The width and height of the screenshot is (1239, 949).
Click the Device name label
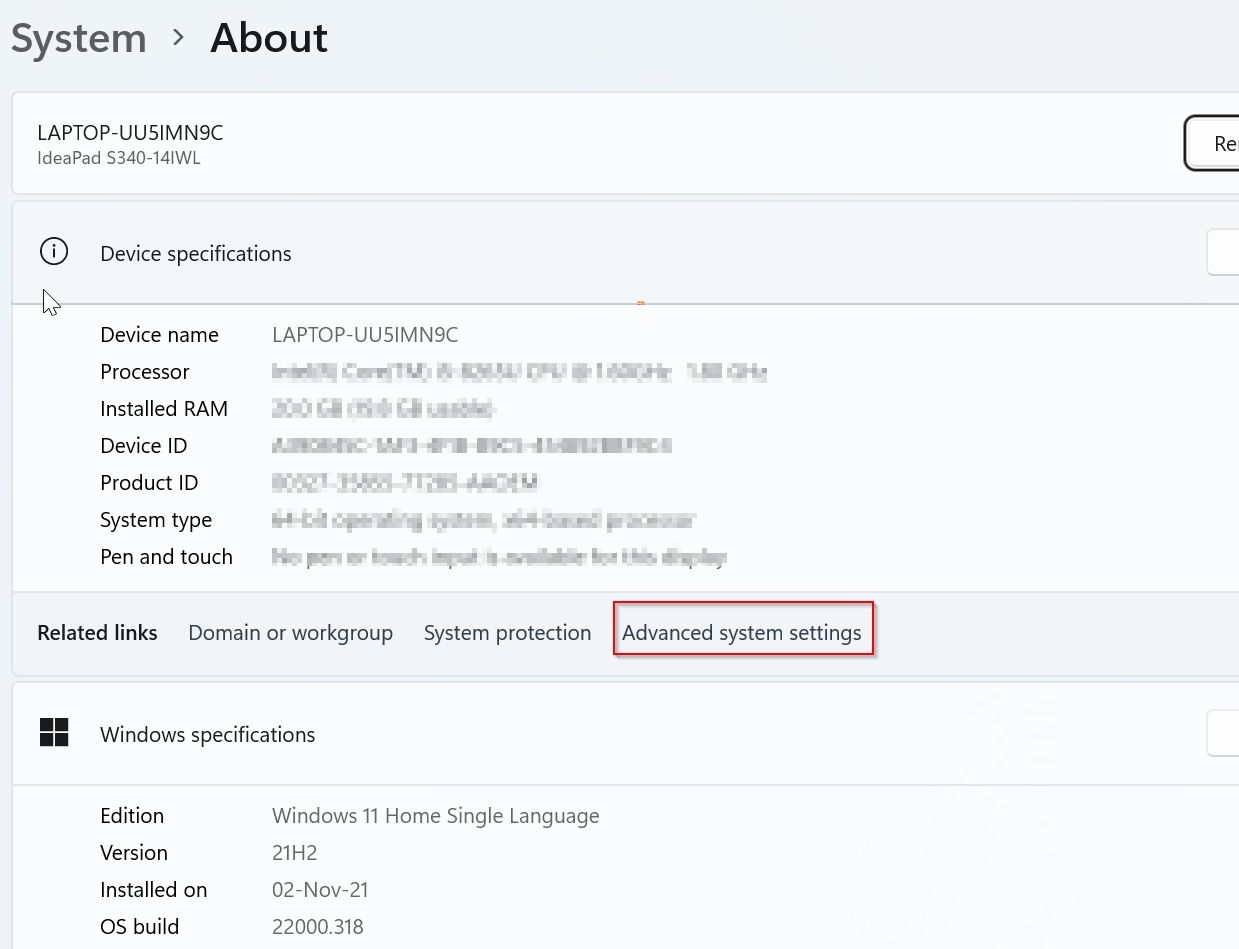coord(159,335)
